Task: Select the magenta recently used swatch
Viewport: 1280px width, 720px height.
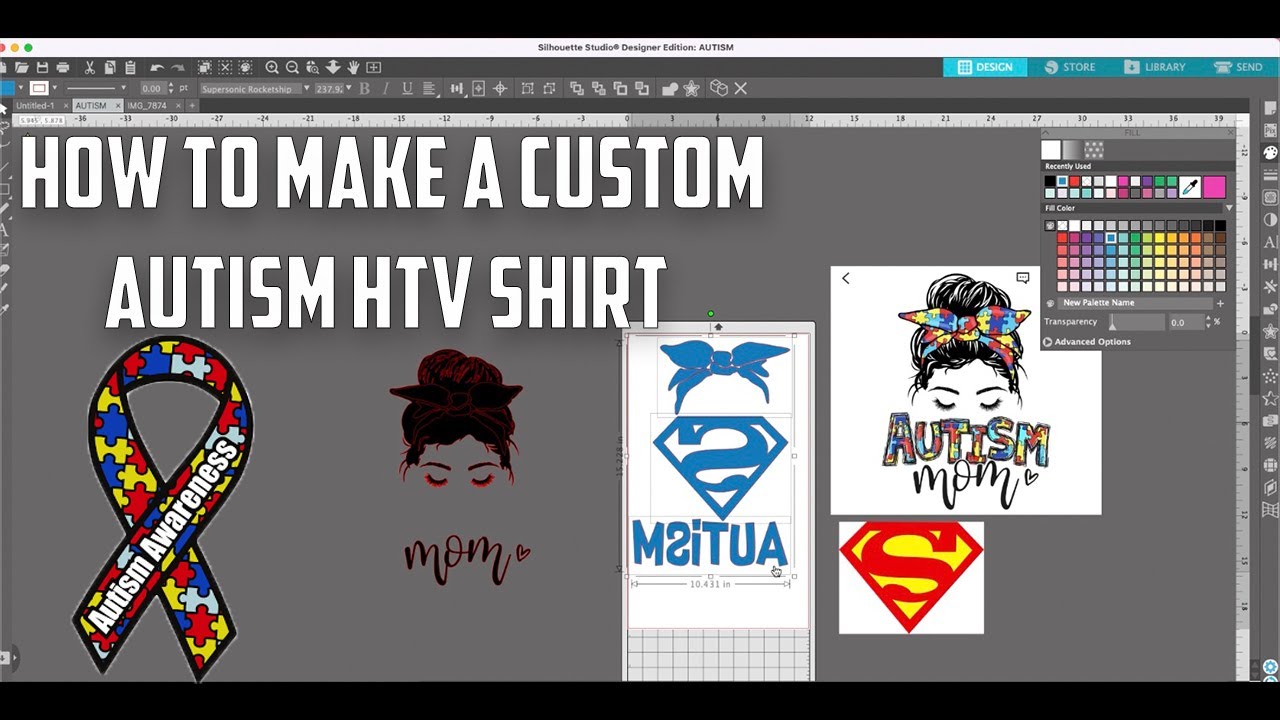Action: [1123, 181]
